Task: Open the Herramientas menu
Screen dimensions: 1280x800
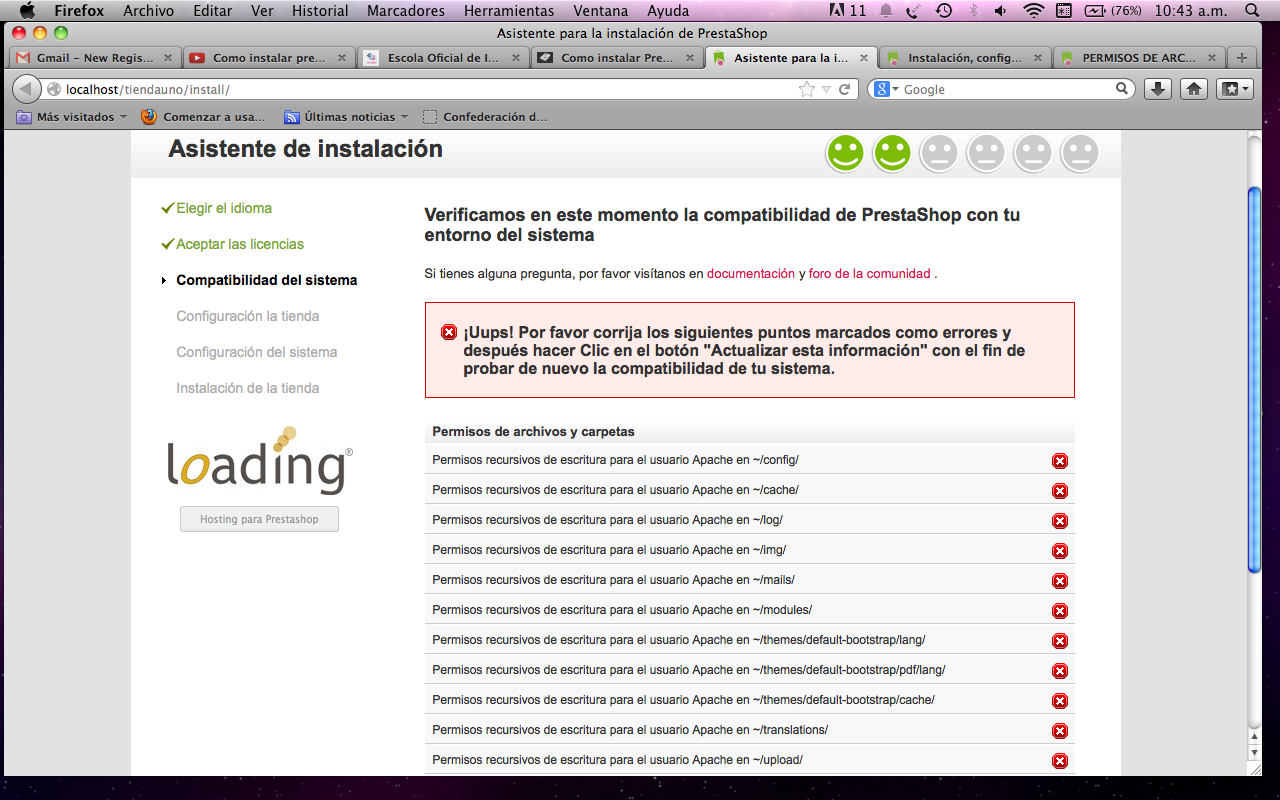Action: (509, 11)
